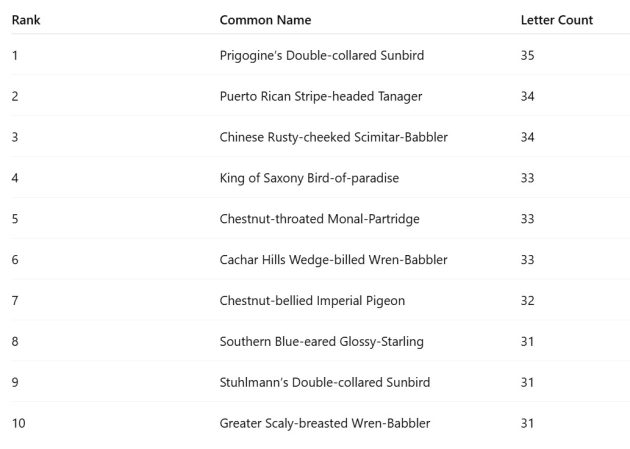Select Southern Blue-eared Glossy-Starling name
The image size is (630, 449).
(x=321, y=342)
